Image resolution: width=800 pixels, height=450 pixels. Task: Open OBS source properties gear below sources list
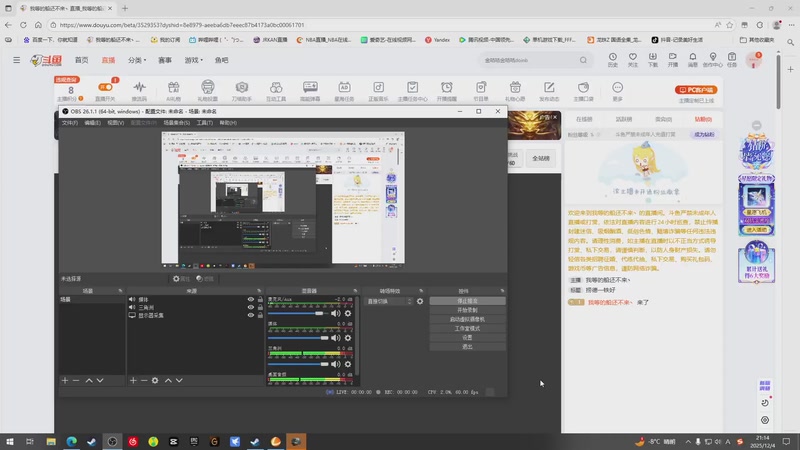(155, 380)
